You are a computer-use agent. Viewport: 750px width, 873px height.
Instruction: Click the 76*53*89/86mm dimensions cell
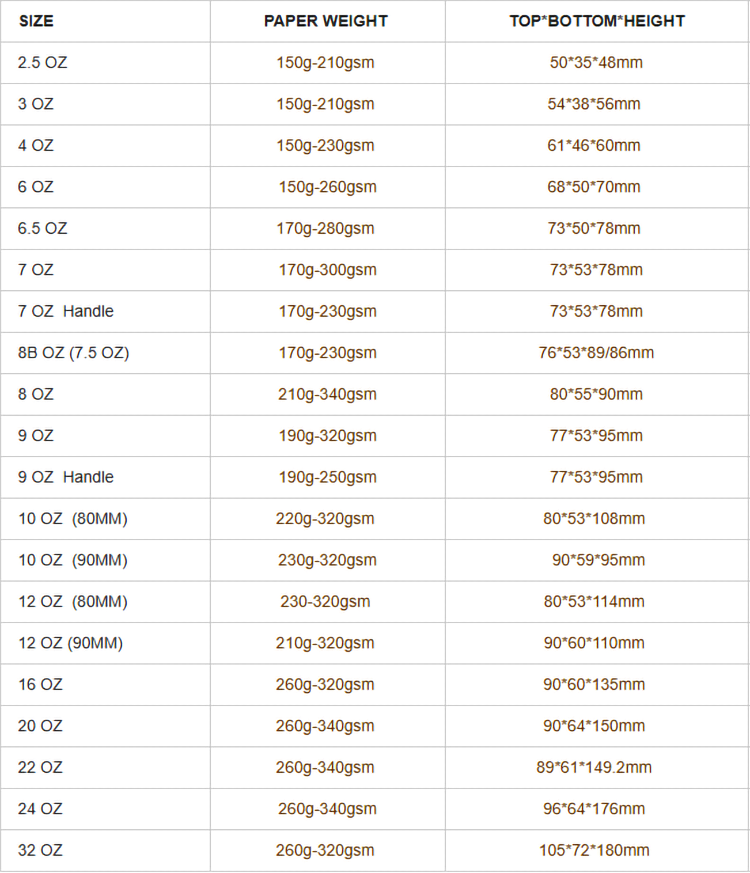tap(596, 352)
